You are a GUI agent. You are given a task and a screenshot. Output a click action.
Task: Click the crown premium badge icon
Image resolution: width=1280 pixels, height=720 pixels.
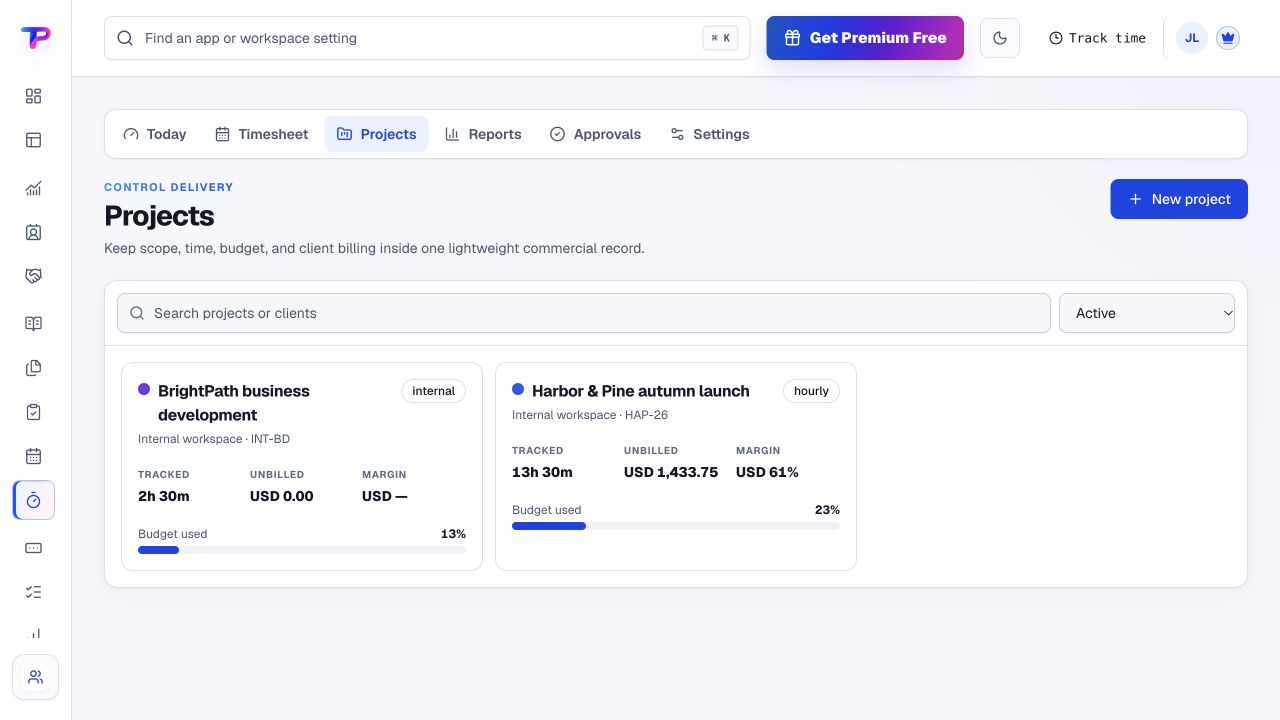tap(1228, 38)
